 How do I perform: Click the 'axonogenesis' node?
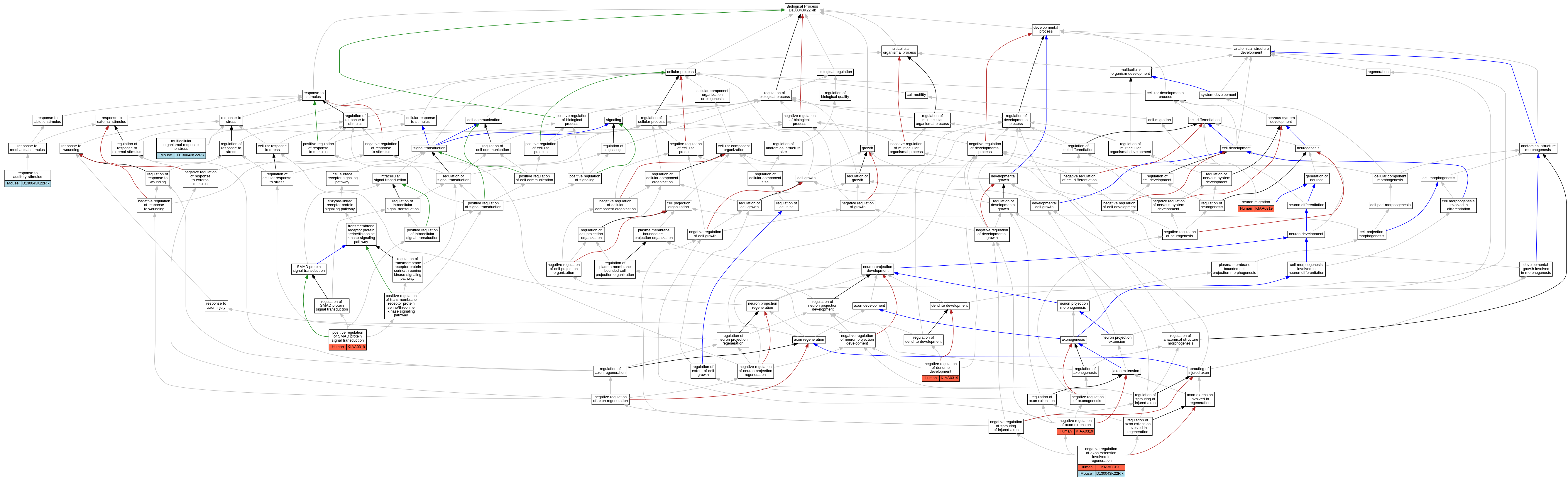pyautogui.click(x=1073, y=340)
